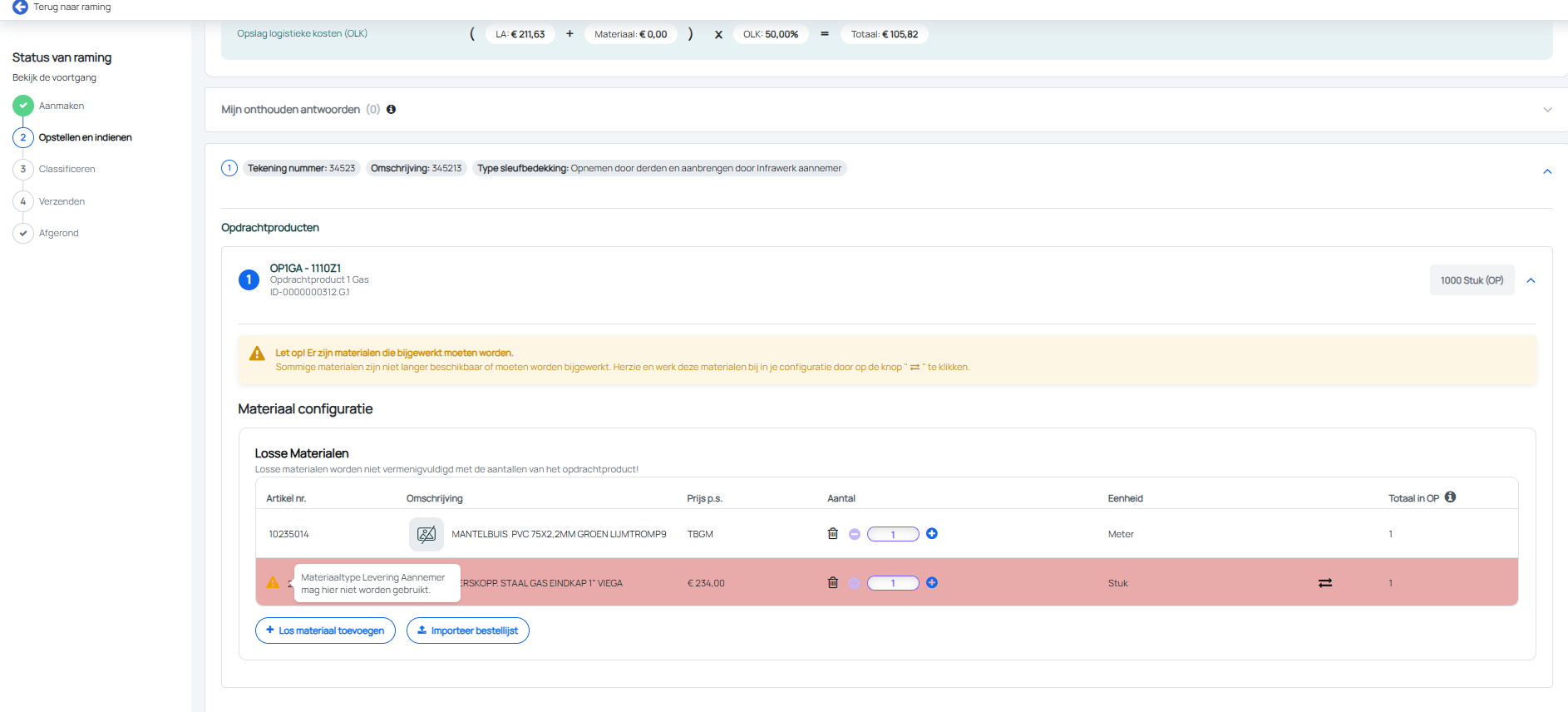Click Opslag logistieke kosten (OLK) label

pyautogui.click(x=302, y=33)
